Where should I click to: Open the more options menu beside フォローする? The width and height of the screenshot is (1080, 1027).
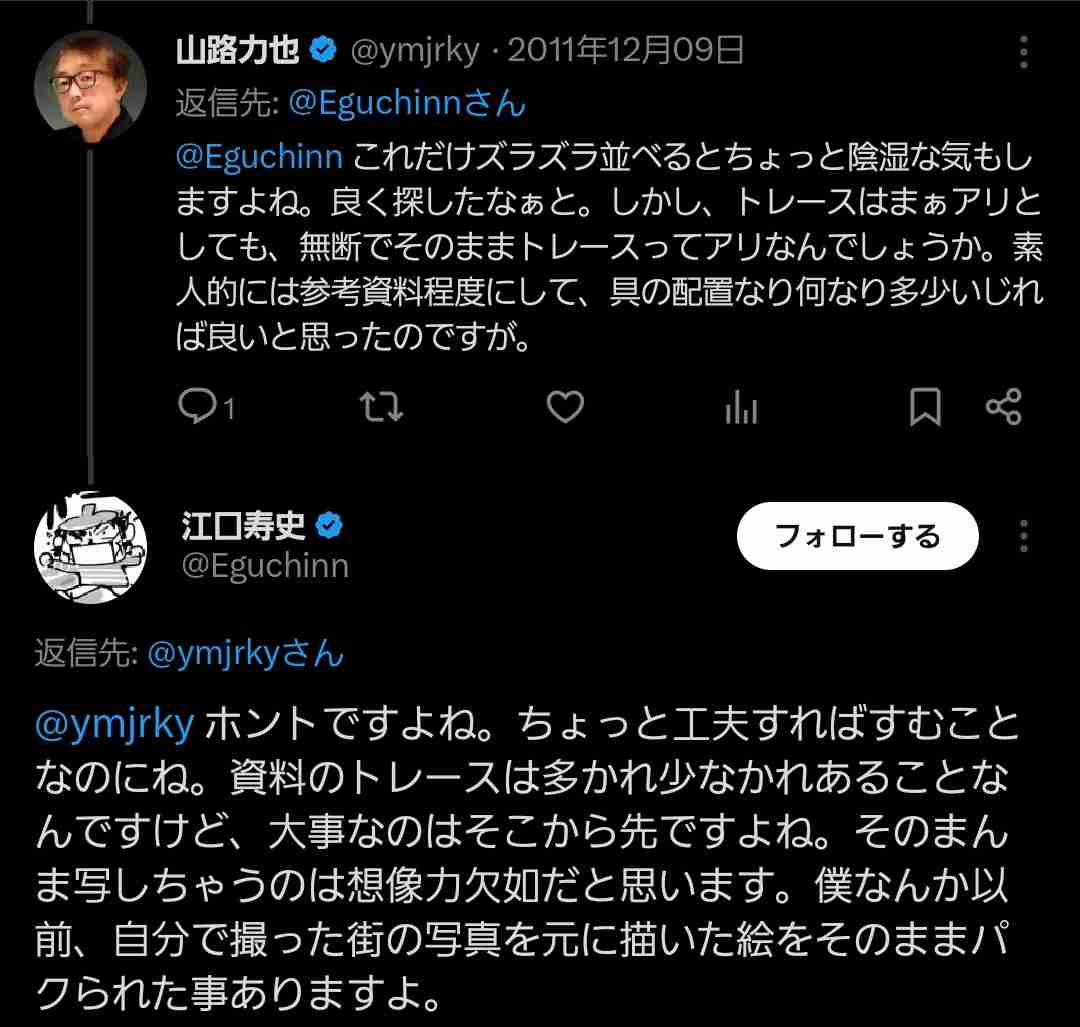tap(1024, 535)
